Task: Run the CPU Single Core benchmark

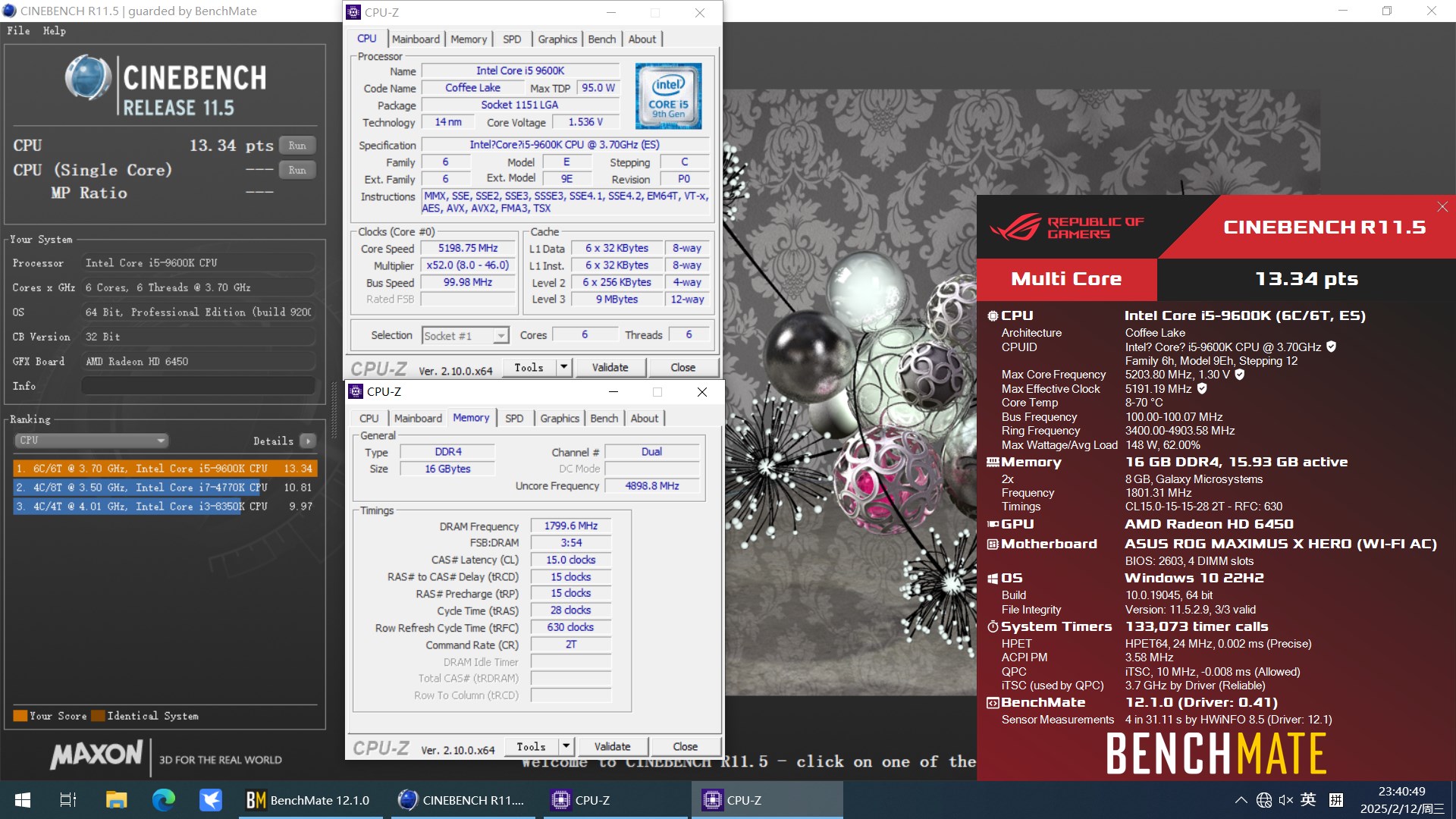Action: [x=297, y=171]
